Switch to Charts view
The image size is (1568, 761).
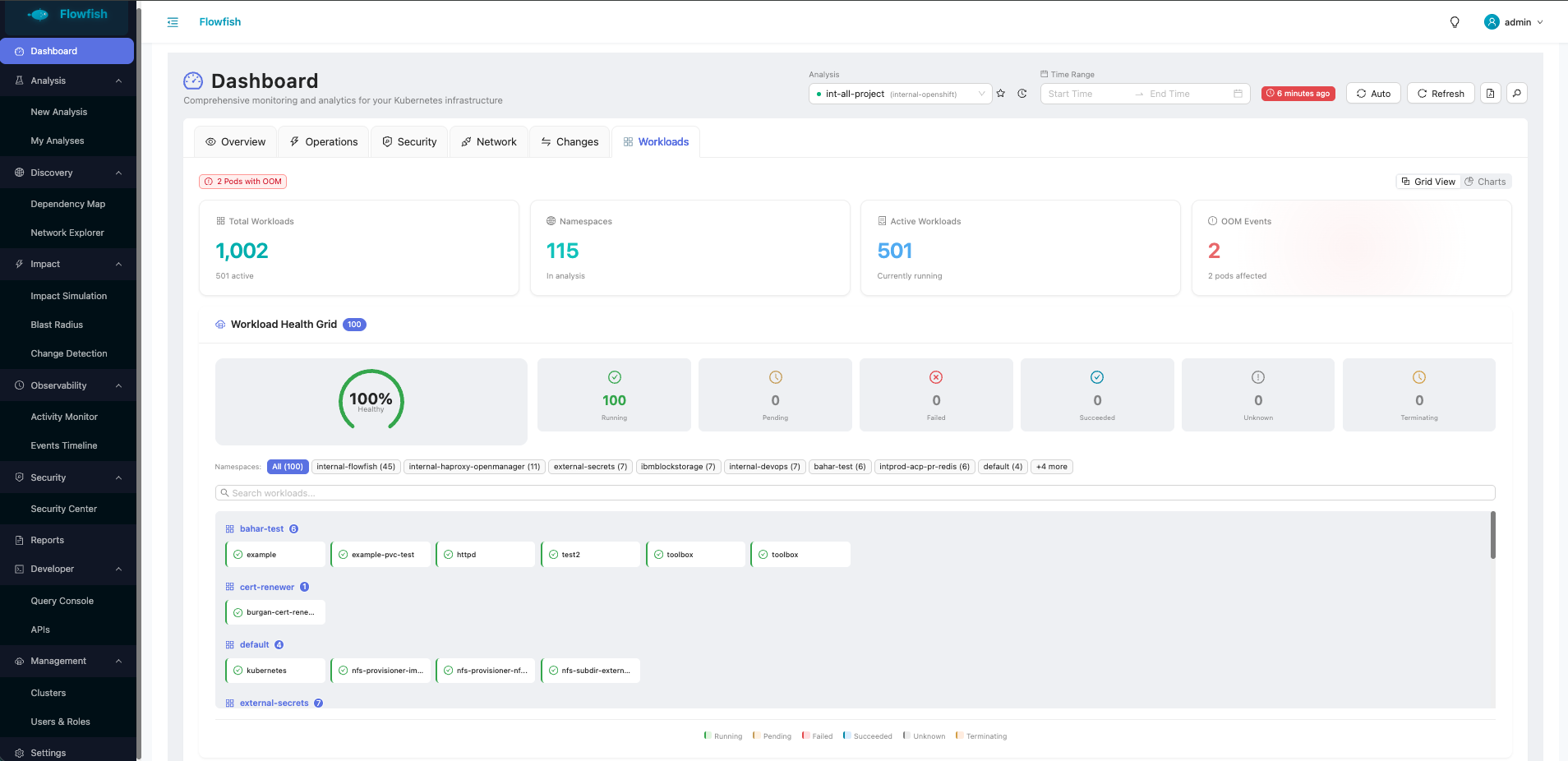1486,182
